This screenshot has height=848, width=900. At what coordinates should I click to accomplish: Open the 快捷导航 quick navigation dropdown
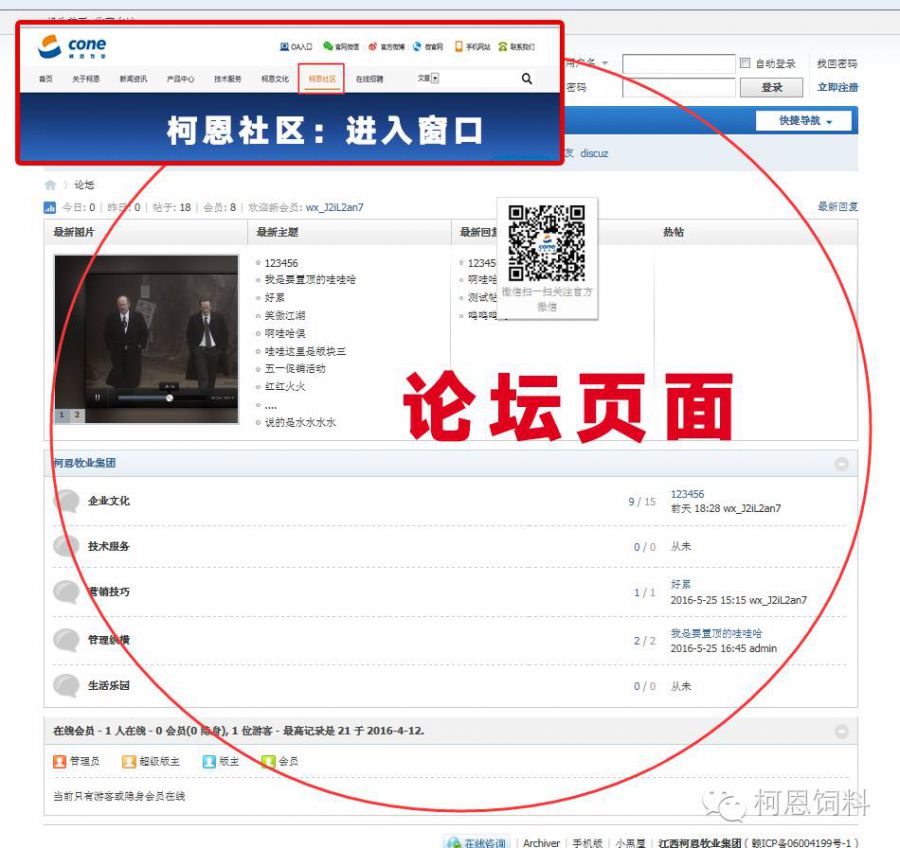click(803, 121)
